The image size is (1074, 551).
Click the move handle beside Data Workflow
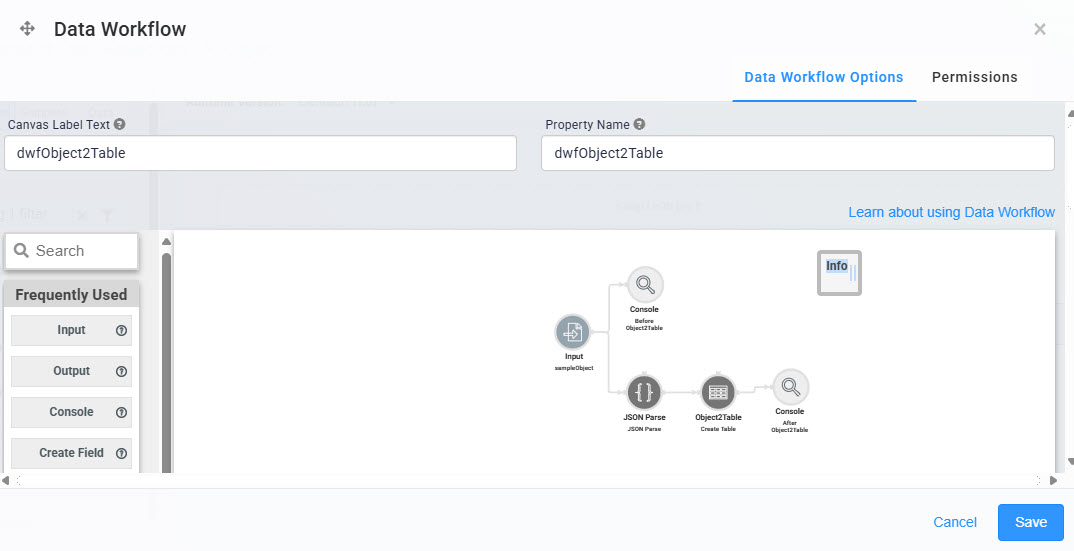(27, 29)
